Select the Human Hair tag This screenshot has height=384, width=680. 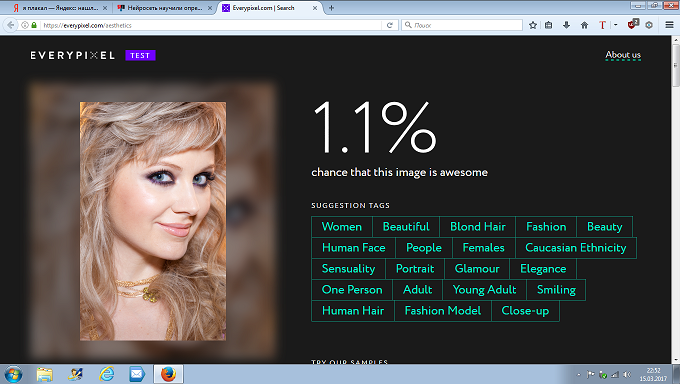tap(353, 311)
